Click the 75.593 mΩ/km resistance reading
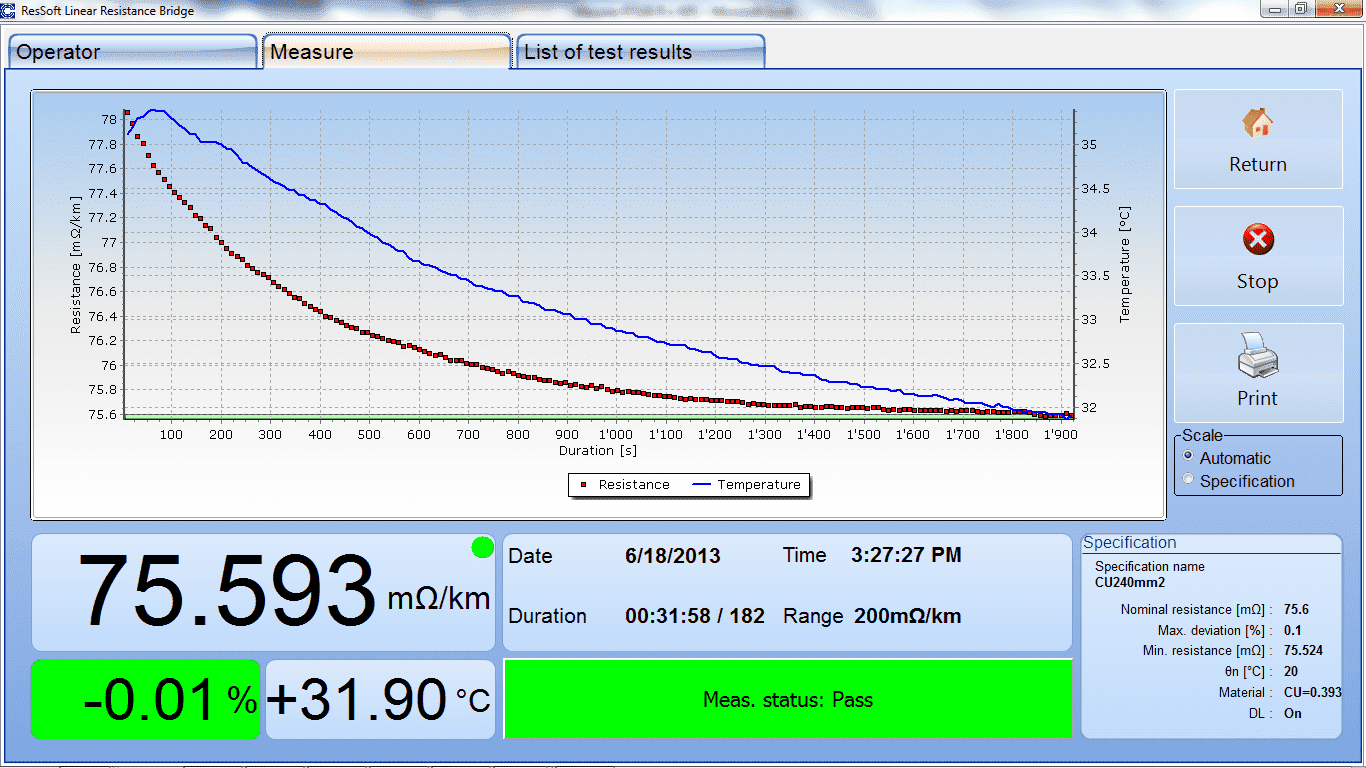Screen dimensions: 1366x768 point(283,593)
